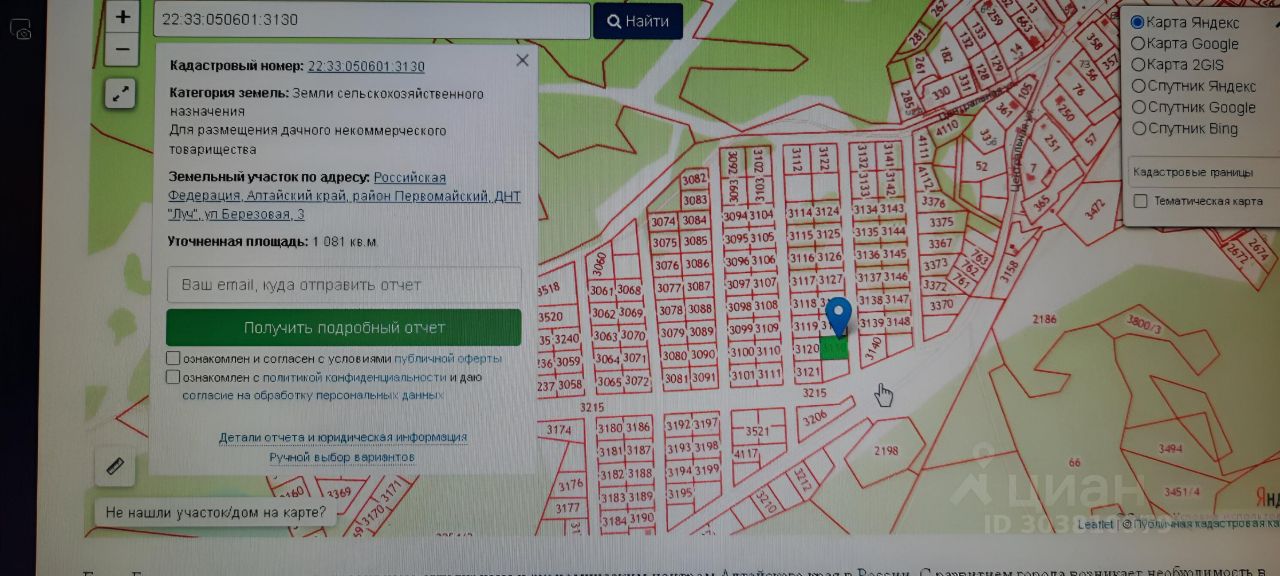The width and height of the screenshot is (1280, 576).
Task: Open the Кадастровые границы dropdown
Action: (1202, 172)
